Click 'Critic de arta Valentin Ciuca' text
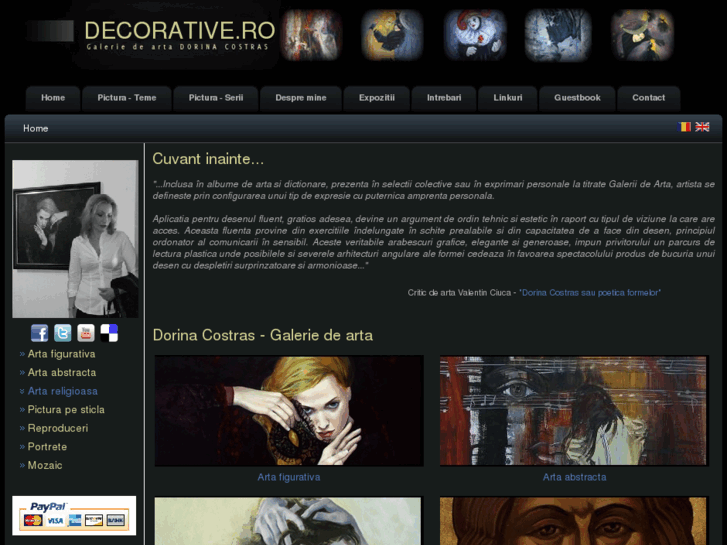This screenshot has width=727, height=545. click(459, 293)
